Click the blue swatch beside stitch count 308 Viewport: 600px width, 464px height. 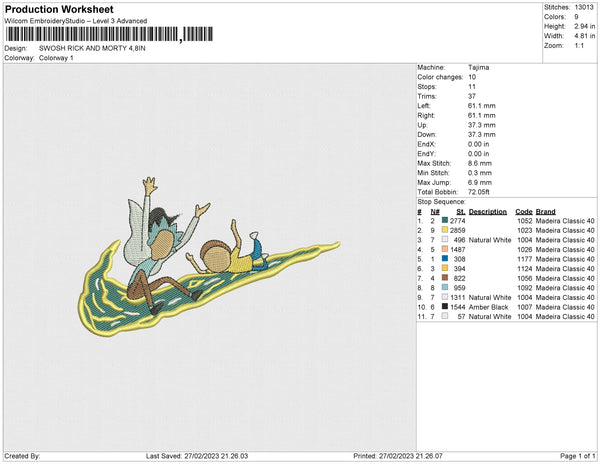pyautogui.click(x=445, y=259)
